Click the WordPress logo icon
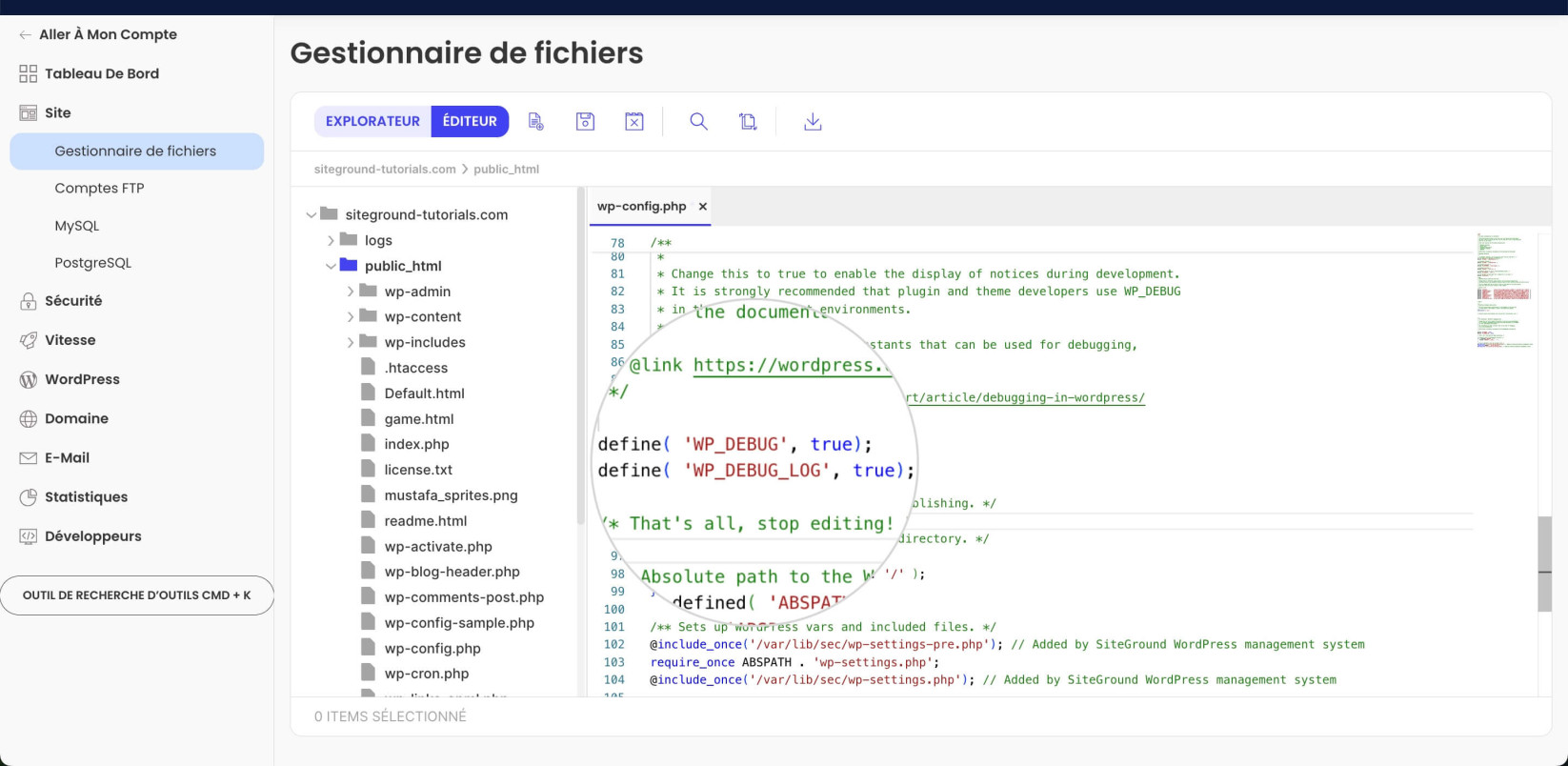 tap(28, 379)
